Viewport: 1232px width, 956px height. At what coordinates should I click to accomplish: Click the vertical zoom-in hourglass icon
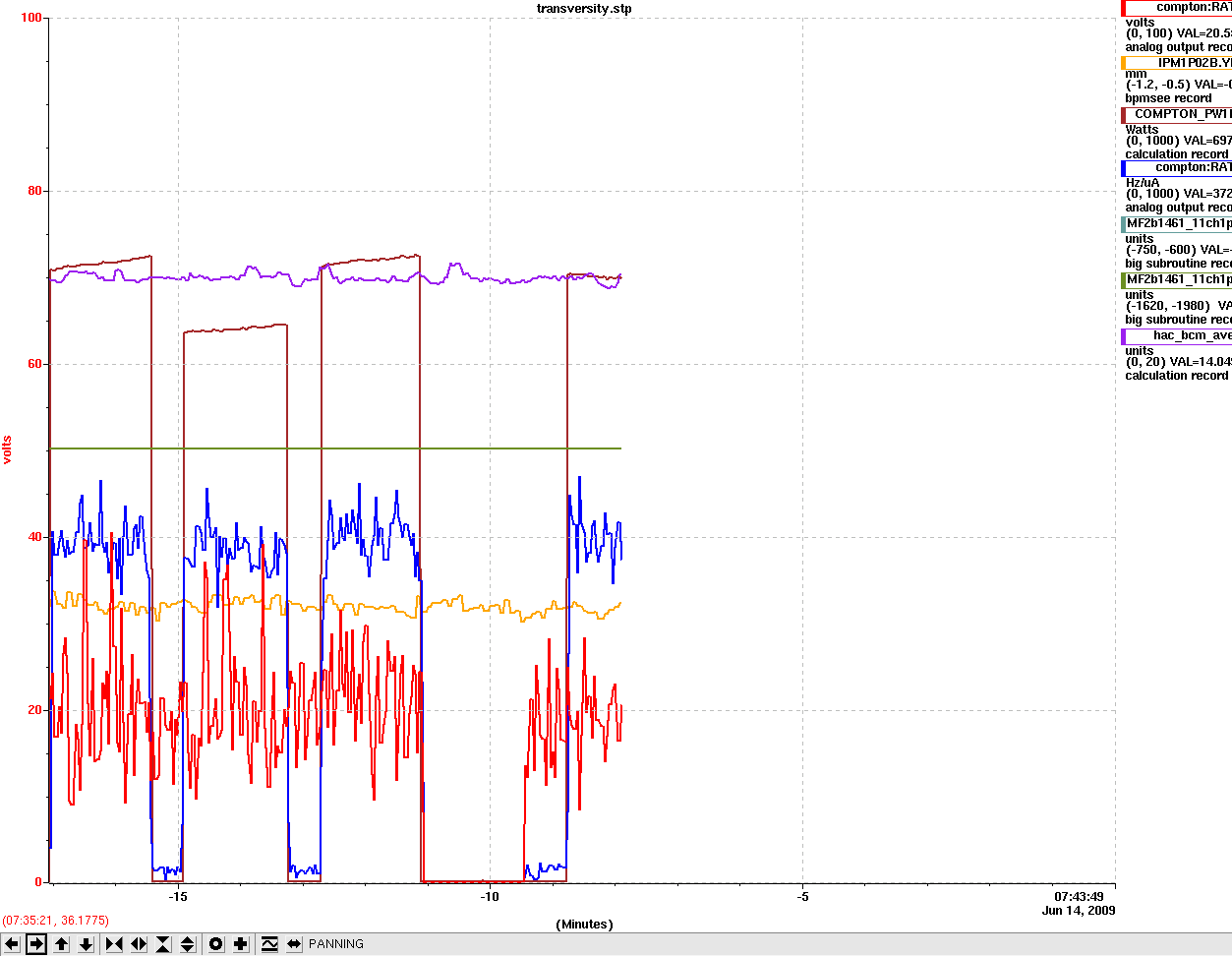163,944
